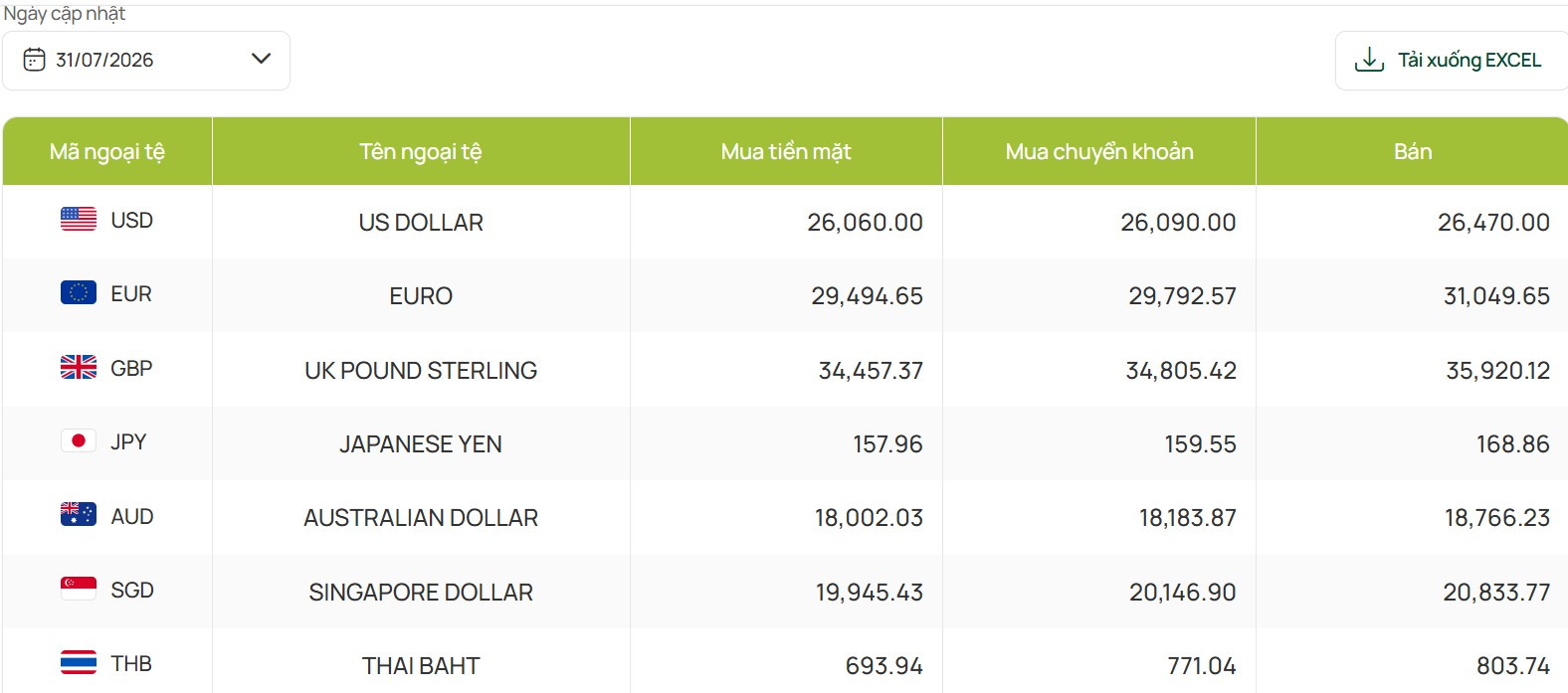
Task: Click the download arrow icon
Action: click(1369, 60)
